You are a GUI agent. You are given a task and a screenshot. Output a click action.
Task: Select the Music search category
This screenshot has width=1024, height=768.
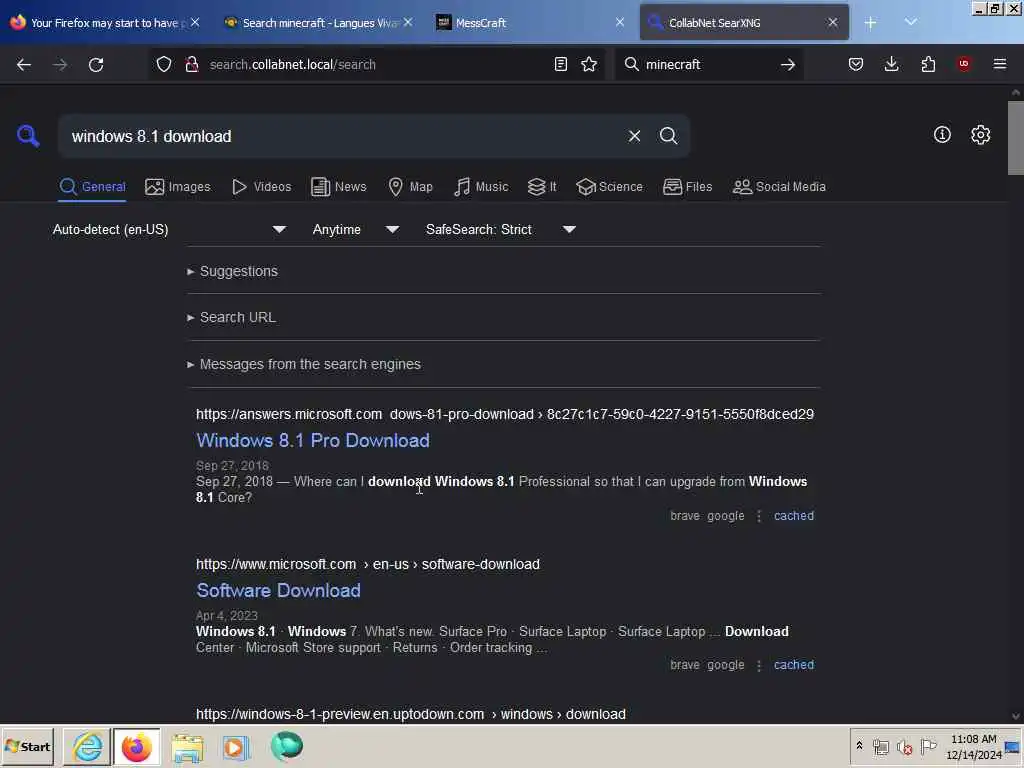coord(481,187)
